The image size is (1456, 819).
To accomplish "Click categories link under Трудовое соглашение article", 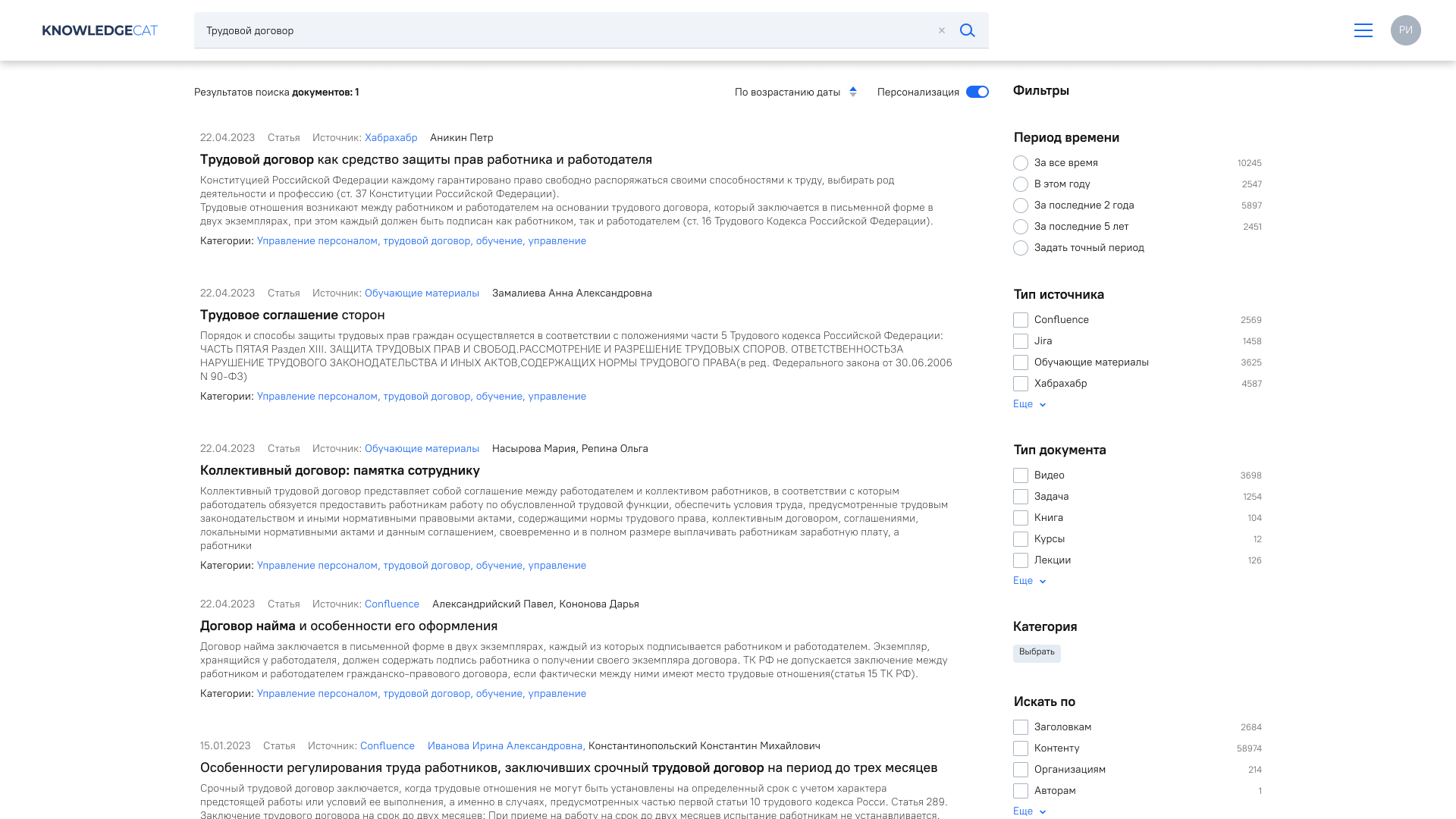I will [x=421, y=397].
